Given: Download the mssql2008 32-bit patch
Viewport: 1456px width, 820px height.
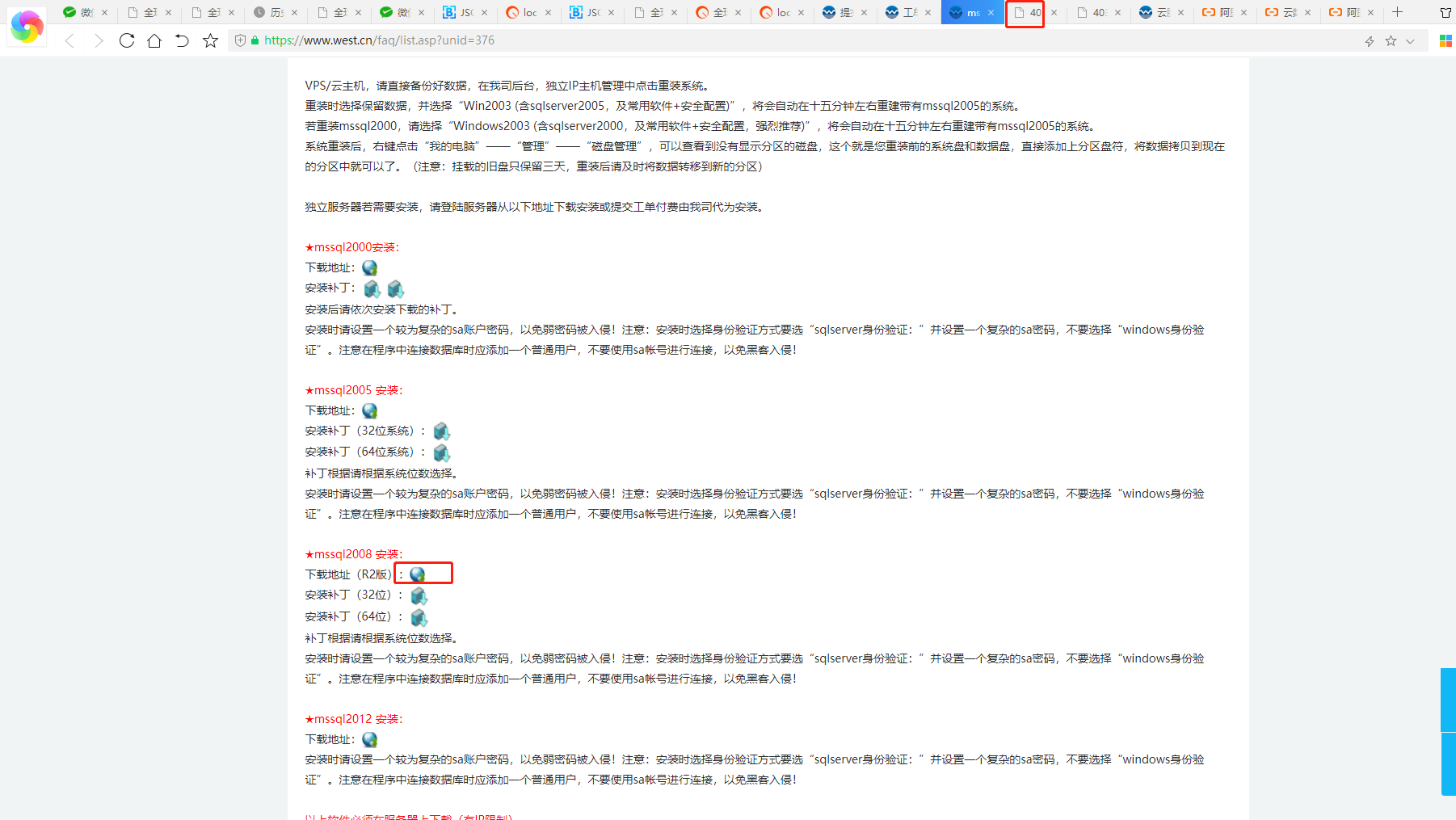Looking at the screenshot, I should point(419,596).
